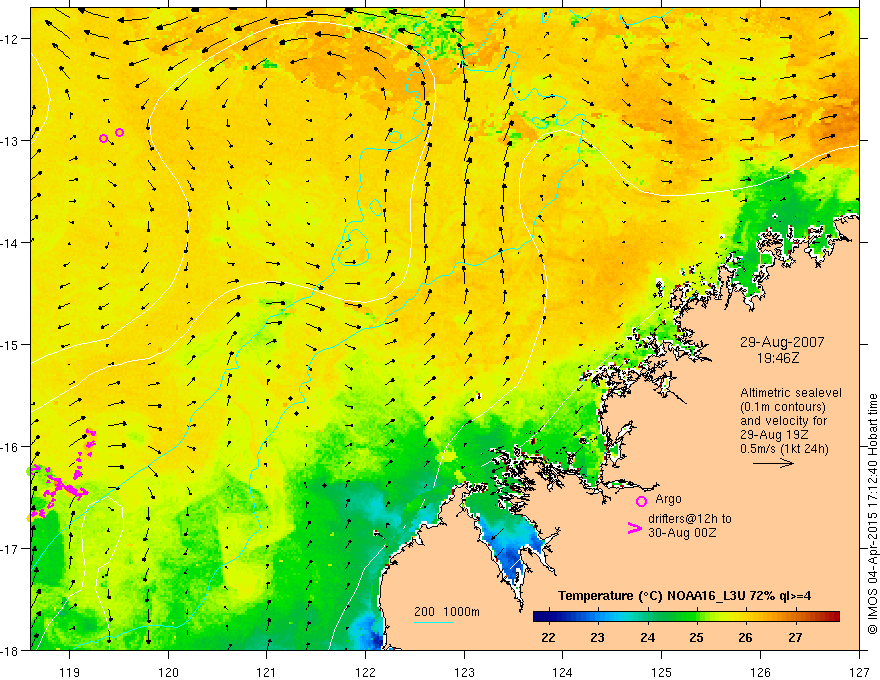Click the '200 1000m' depth label

(x=447, y=612)
